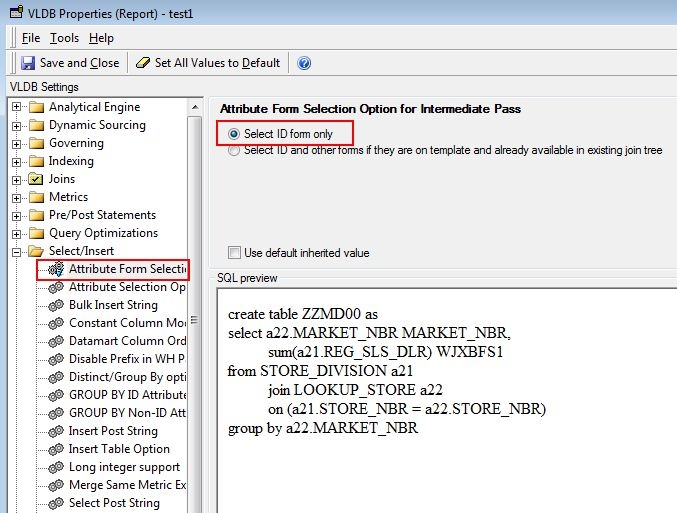
Task: Click the Select Post String gear icon
Action: pos(56,504)
